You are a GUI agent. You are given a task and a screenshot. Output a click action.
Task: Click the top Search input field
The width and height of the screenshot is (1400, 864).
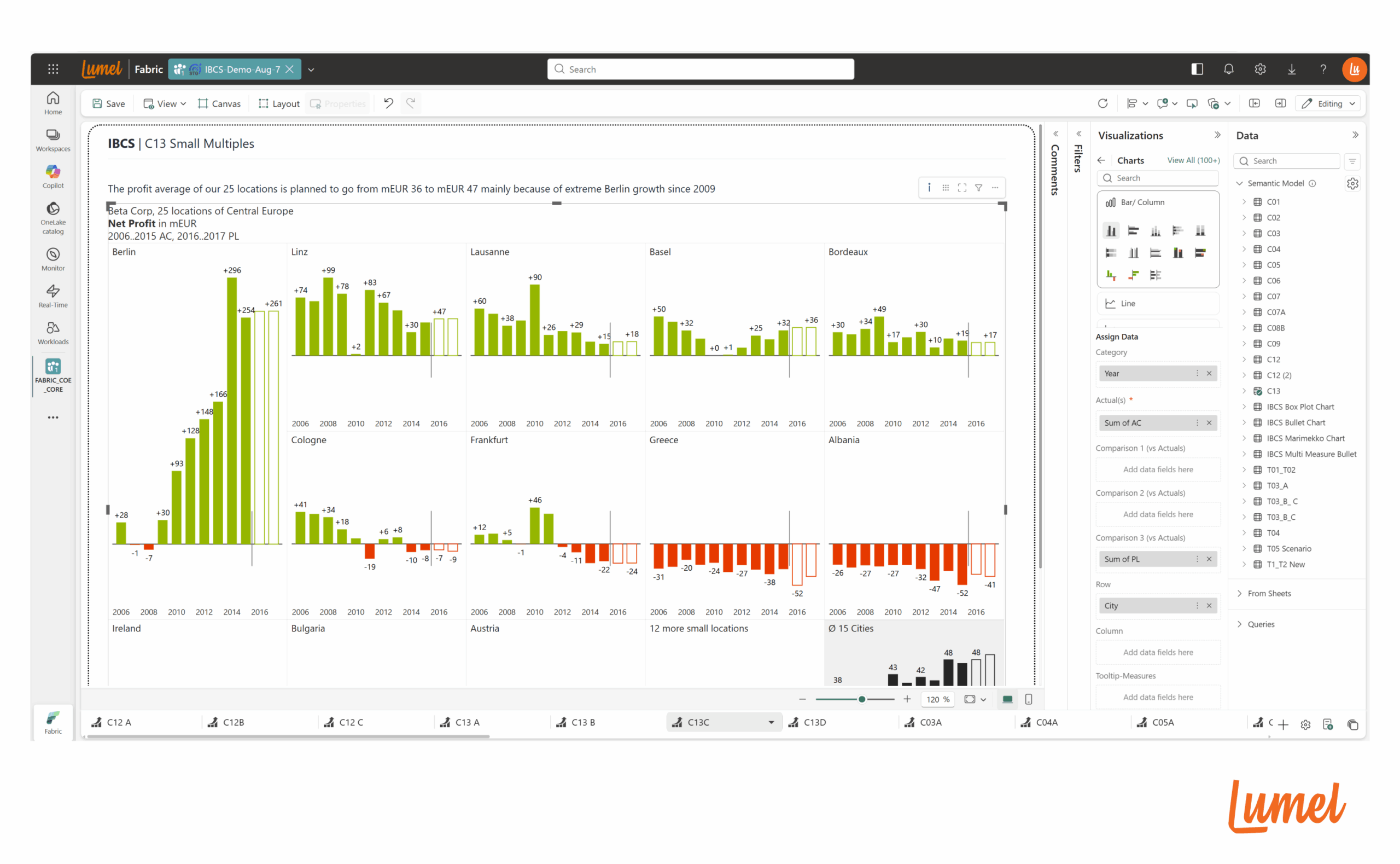(x=701, y=69)
